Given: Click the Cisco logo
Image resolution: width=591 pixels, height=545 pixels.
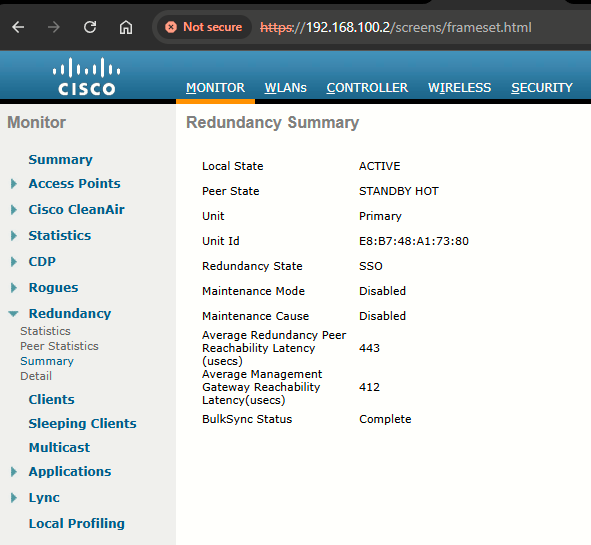Looking at the screenshot, I should (x=87, y=77).
